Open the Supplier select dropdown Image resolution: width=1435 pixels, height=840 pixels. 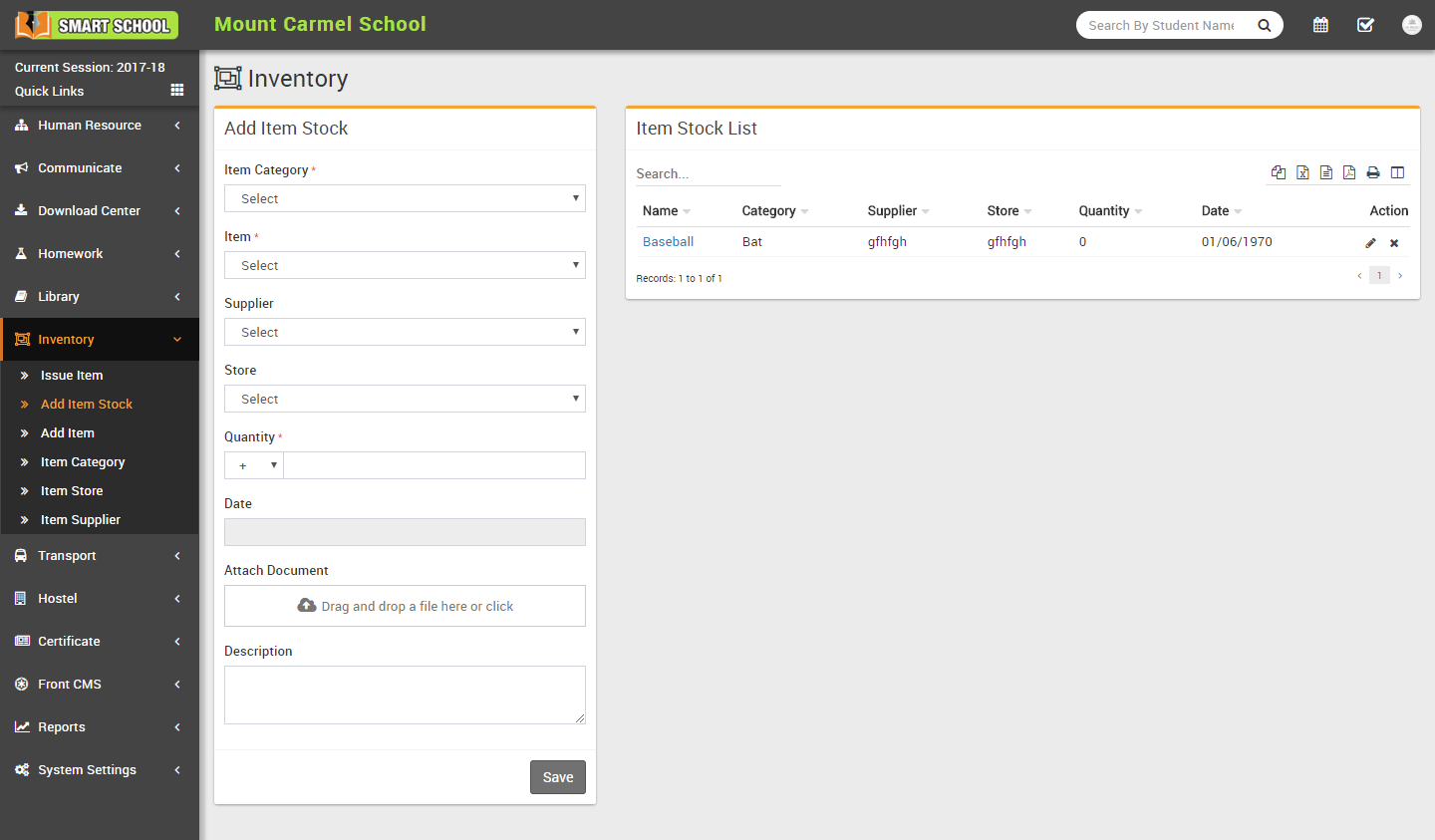point(405,332)
